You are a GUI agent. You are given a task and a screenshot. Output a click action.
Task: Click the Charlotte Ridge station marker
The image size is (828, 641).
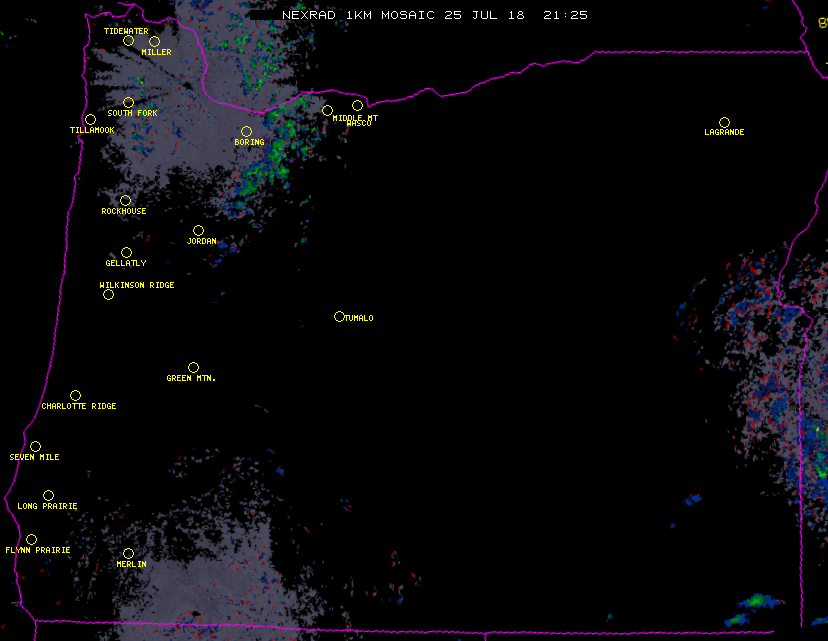(75, 395)
